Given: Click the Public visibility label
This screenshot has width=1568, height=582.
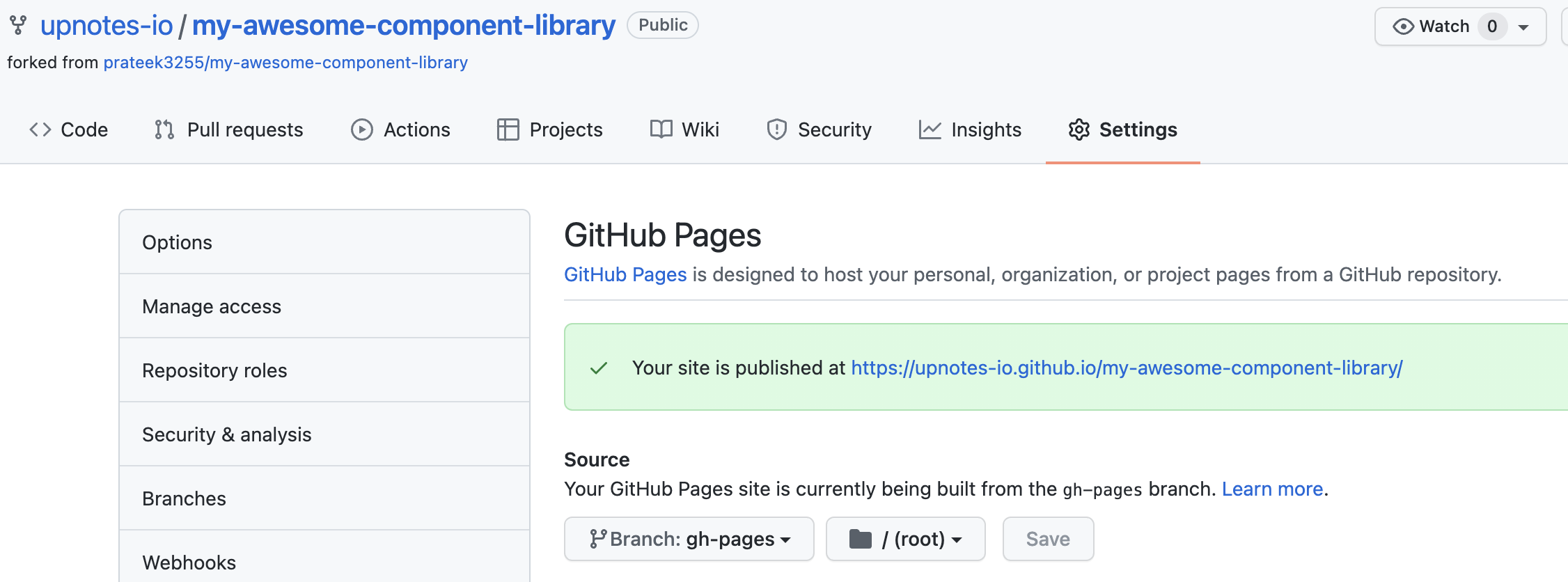Looking at the screenshot, I should point(663,25).
